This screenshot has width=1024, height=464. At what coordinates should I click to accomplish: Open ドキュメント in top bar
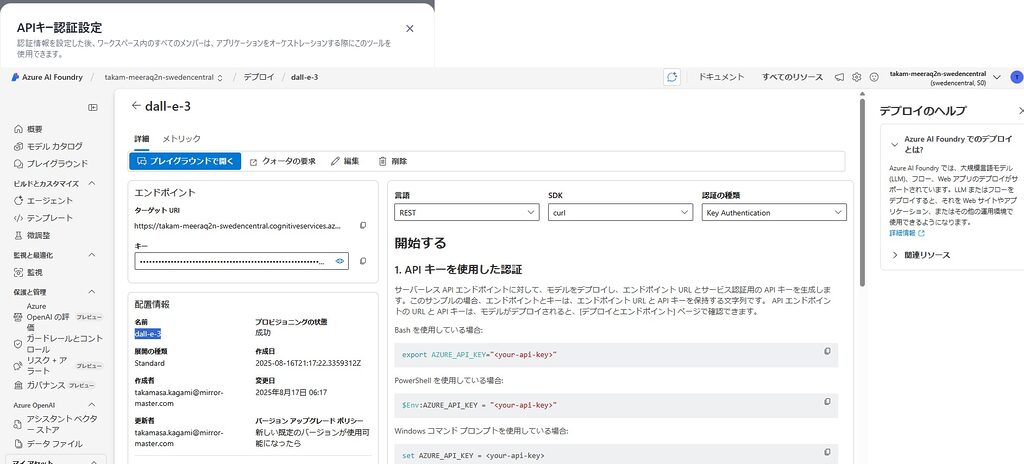[x=721, y=77]
